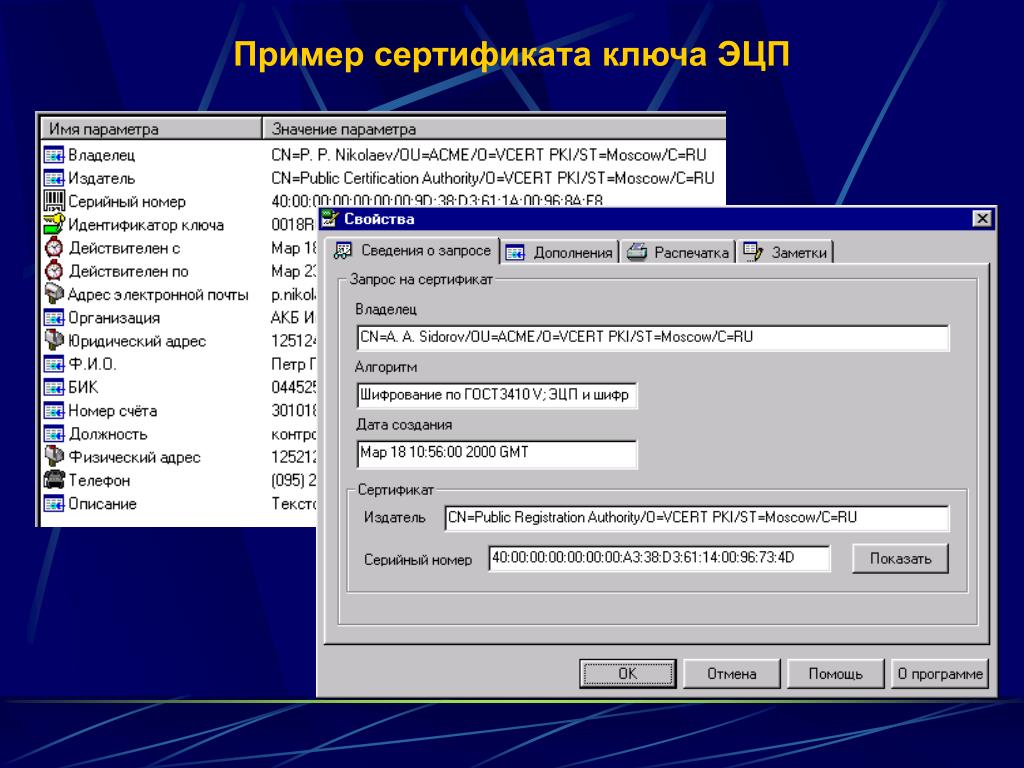Click the Показать button
Screen dimensions: 1024x768
[900, 558]
